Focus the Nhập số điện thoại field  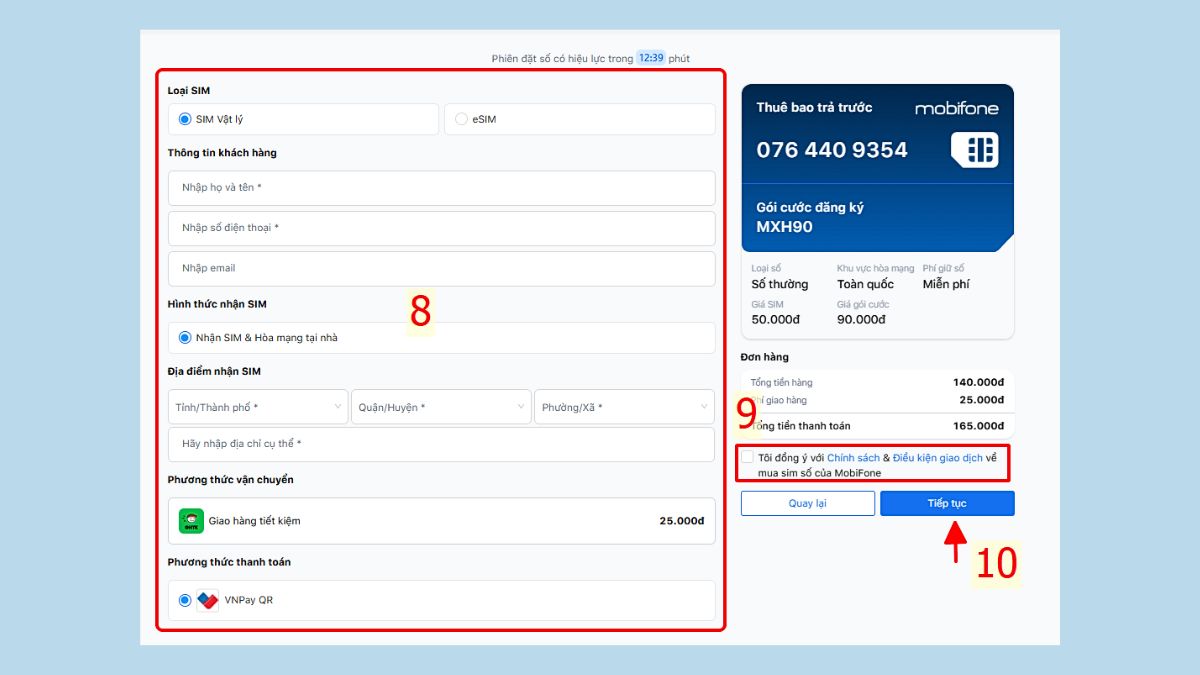tap(442, 228)
